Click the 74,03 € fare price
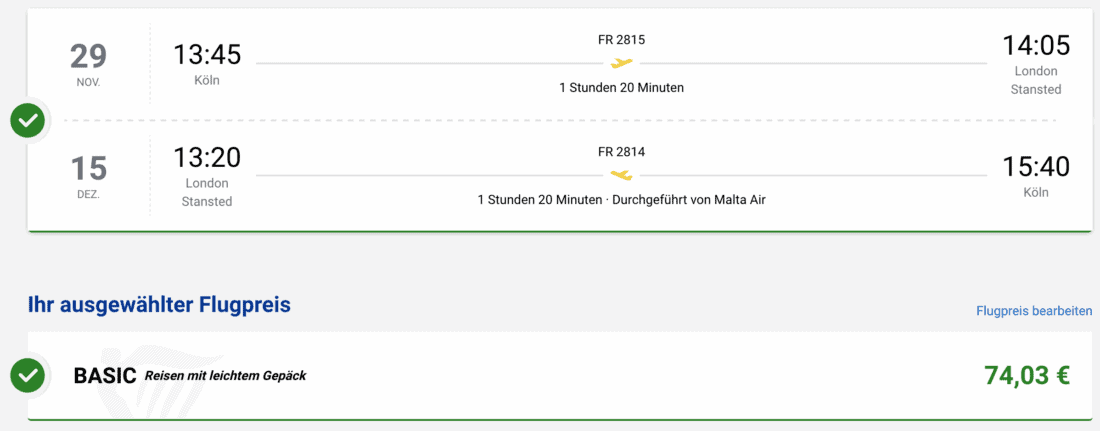The image size is (1100, 431). (1027, 376)
